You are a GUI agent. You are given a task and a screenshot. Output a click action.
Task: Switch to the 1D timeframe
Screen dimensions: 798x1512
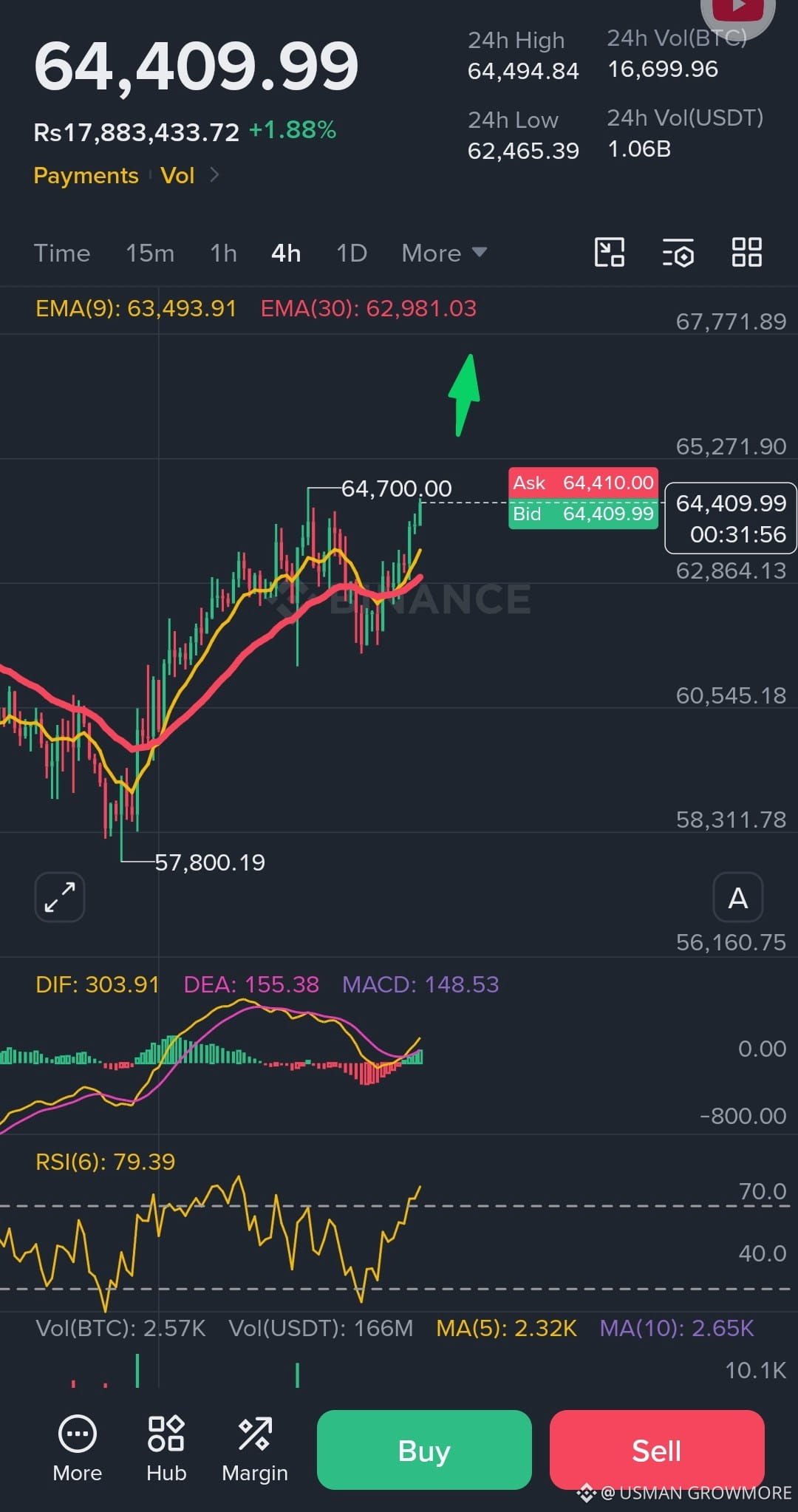(352, 253)
